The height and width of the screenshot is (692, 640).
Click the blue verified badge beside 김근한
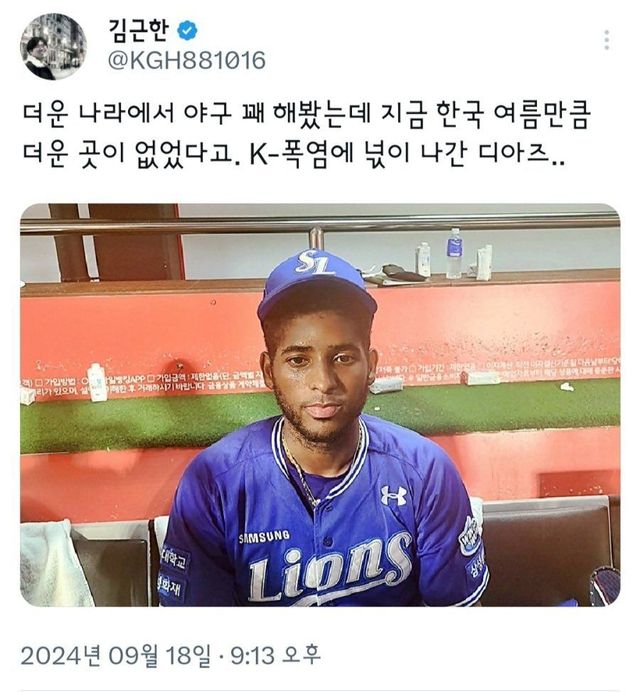tap(188, 30)
